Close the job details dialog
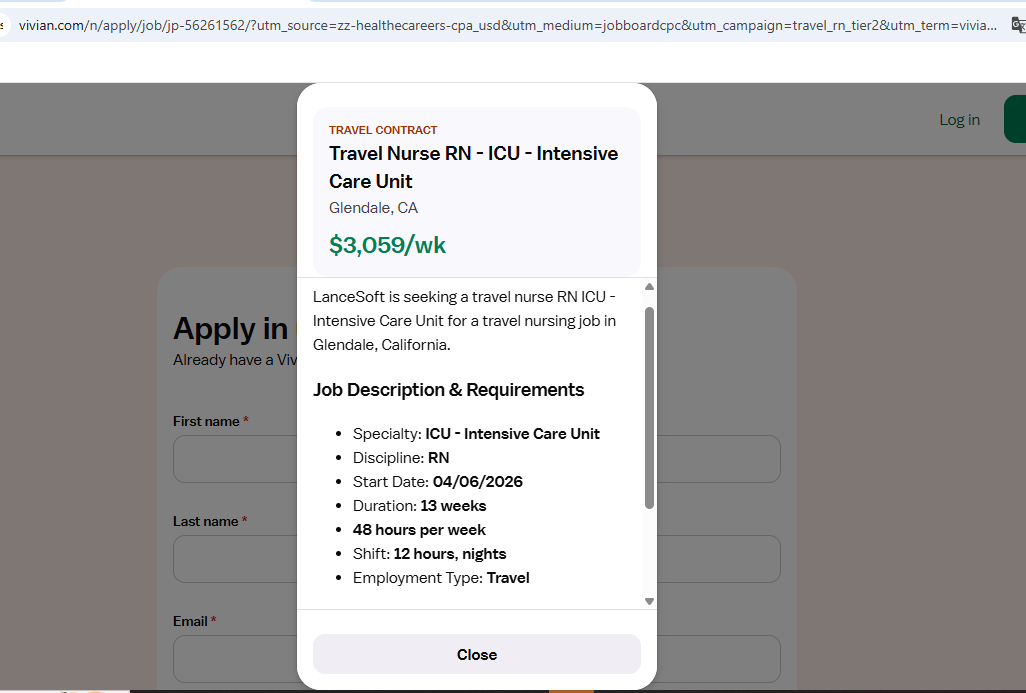This screenshot has height=693, width=1026. [x=476, y=654]
